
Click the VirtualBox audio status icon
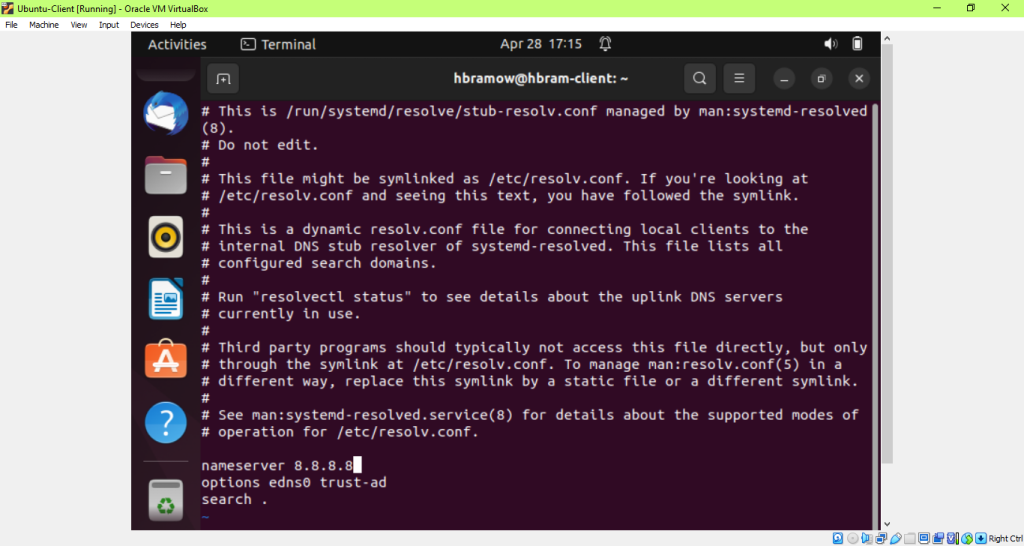click(867, 539)
